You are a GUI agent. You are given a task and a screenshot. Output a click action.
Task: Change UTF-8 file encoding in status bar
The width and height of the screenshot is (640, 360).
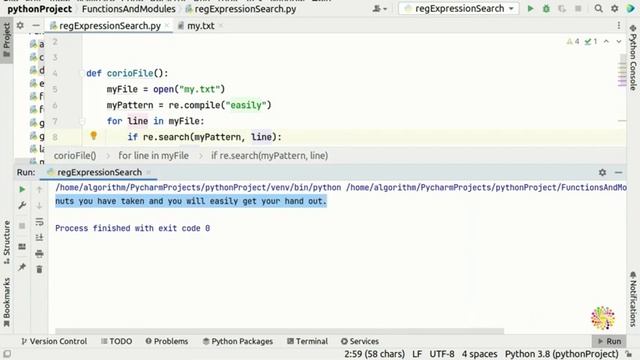tap(442, 354)
